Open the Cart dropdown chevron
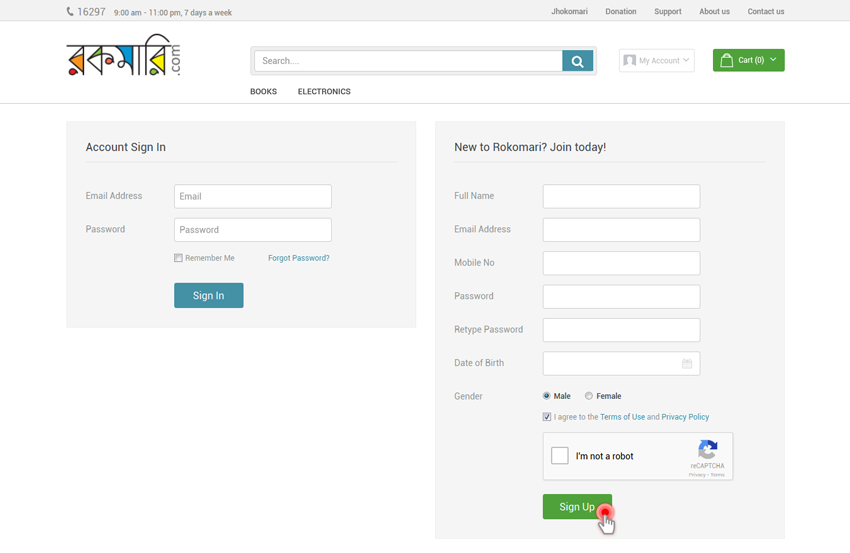The width and height of the screenshot is (850, 553). 773,60
